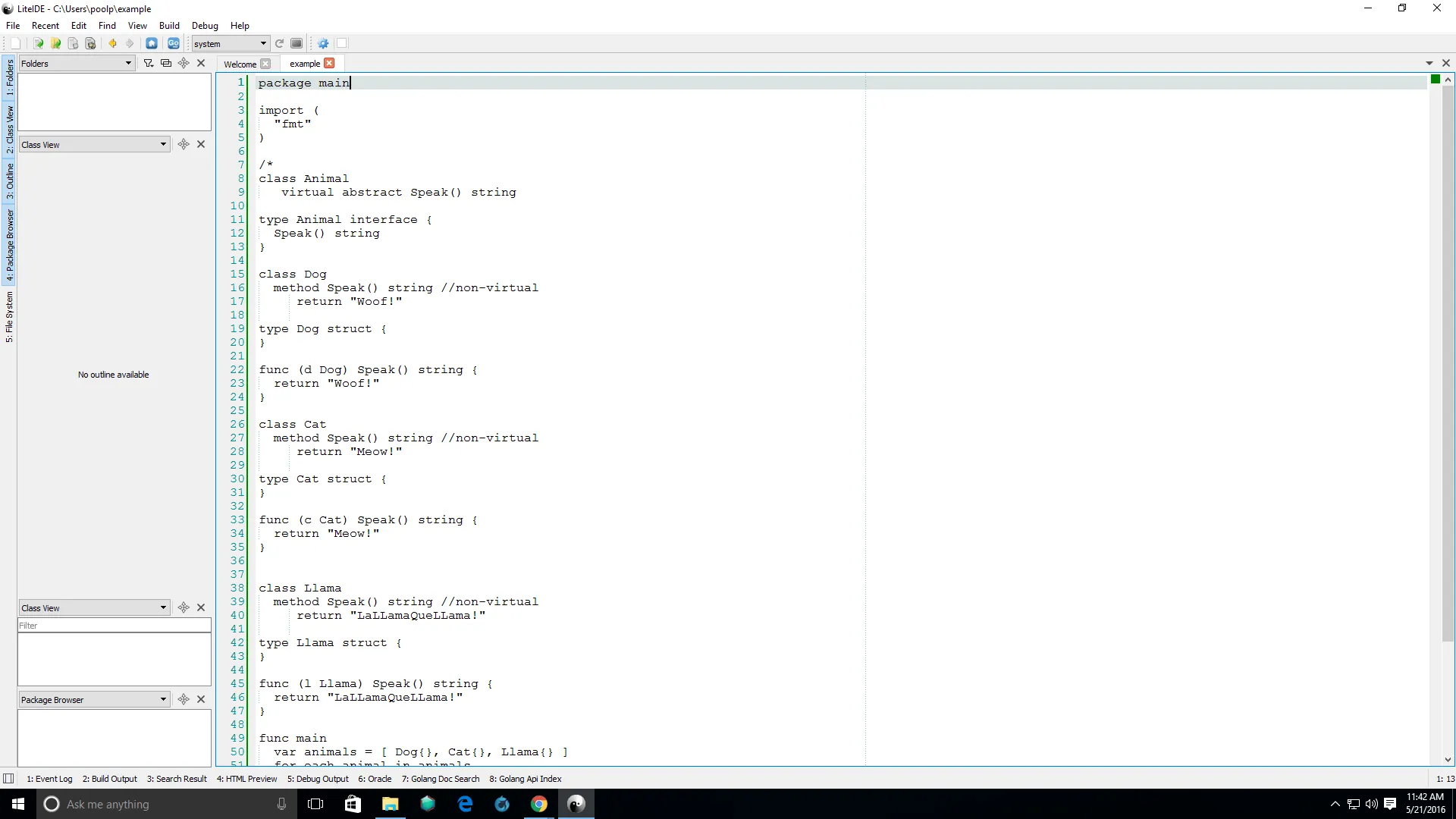
Task: Click the blue Home icon
Action: [x=152, y=43]
